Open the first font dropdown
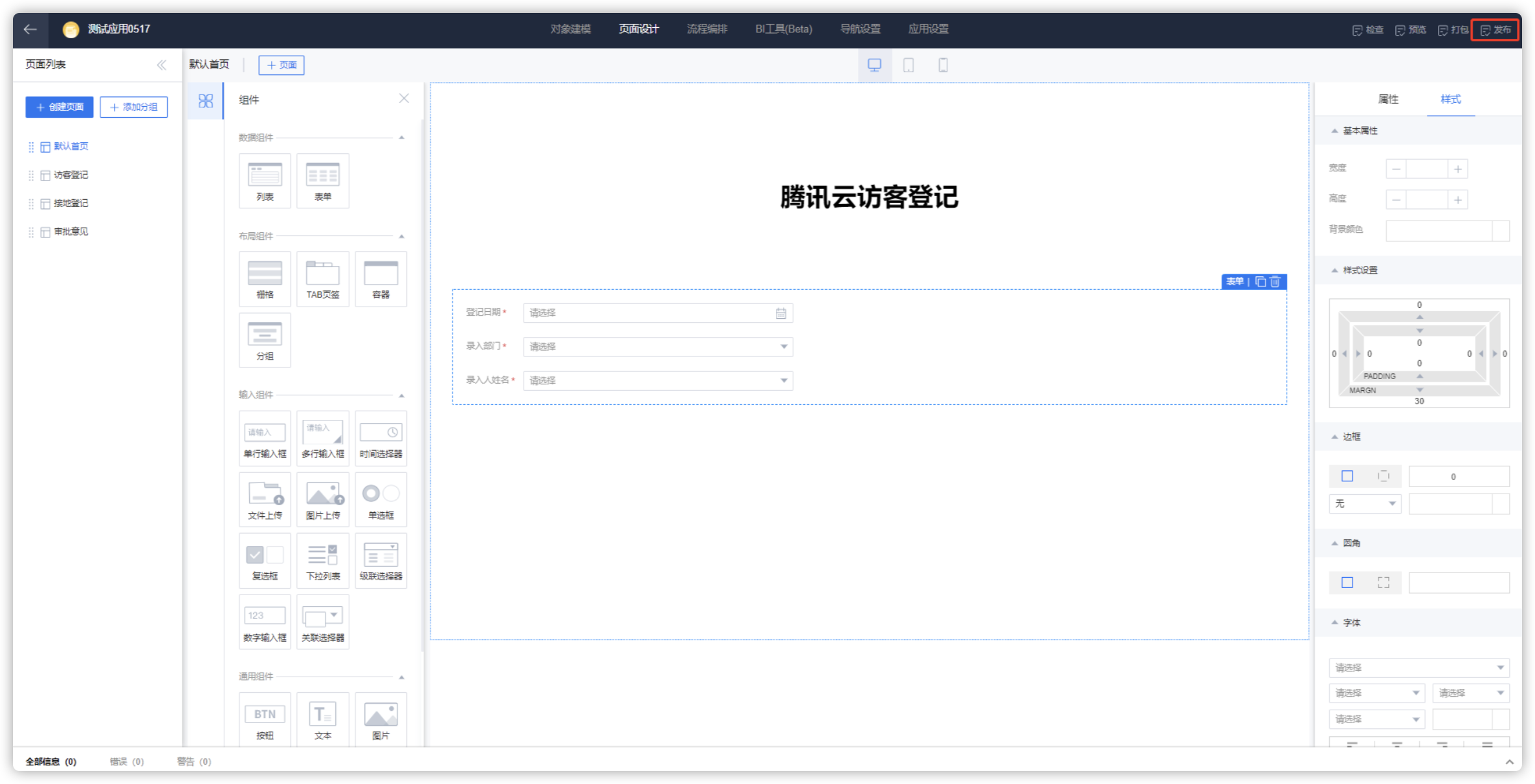The height and width of the screenshot is (784, 1535). pyautogui.click(x=1419, y=668)
